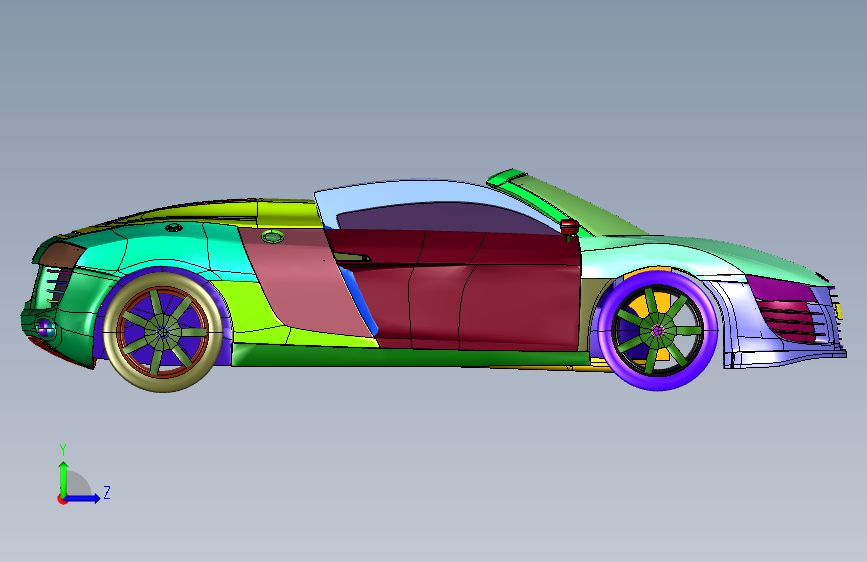
Task: Click the blue strip beside the side blade
Action: click(x=359, y=301)
